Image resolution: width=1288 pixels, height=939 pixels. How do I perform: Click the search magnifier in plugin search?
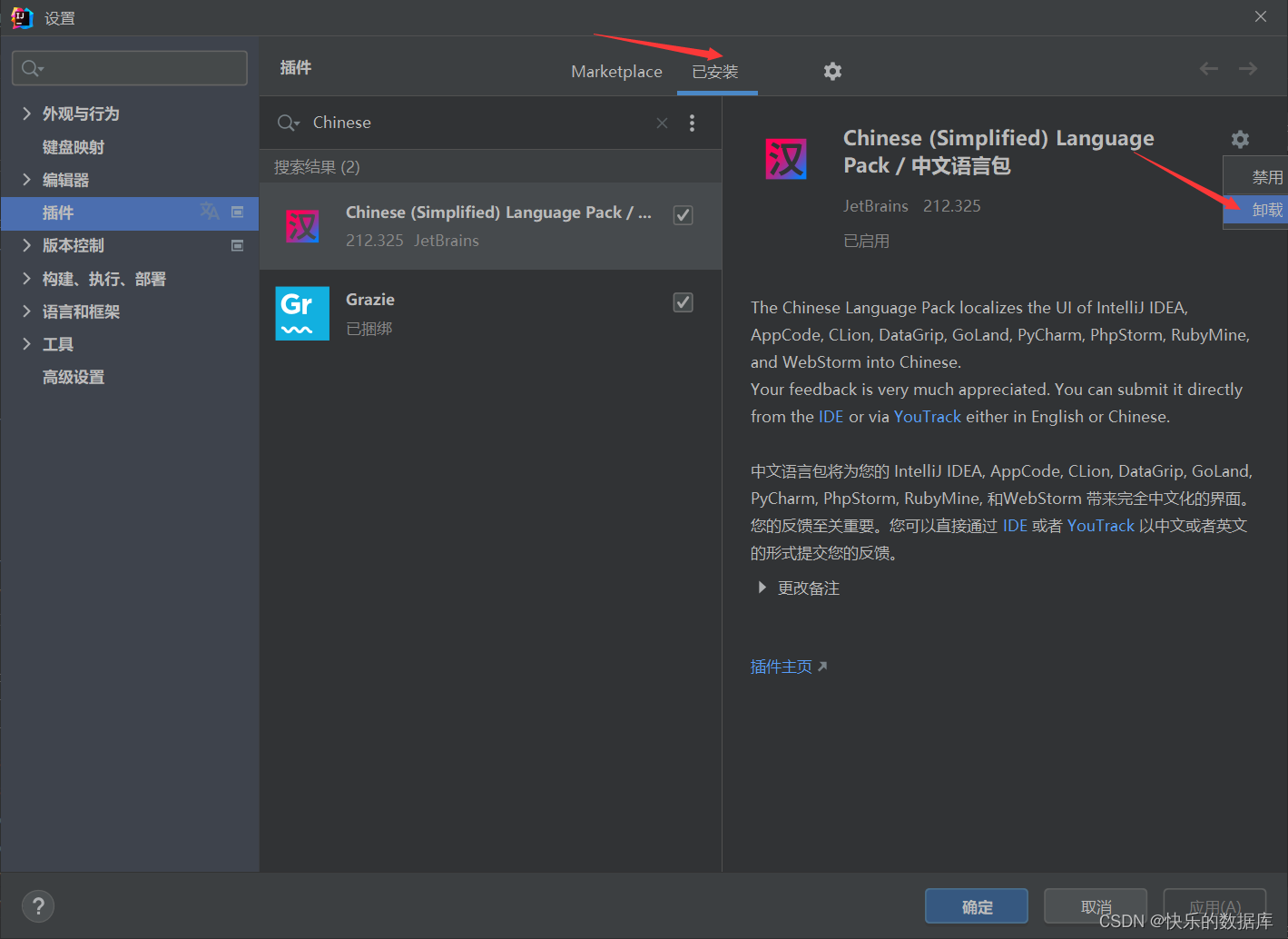coord(288,123)
